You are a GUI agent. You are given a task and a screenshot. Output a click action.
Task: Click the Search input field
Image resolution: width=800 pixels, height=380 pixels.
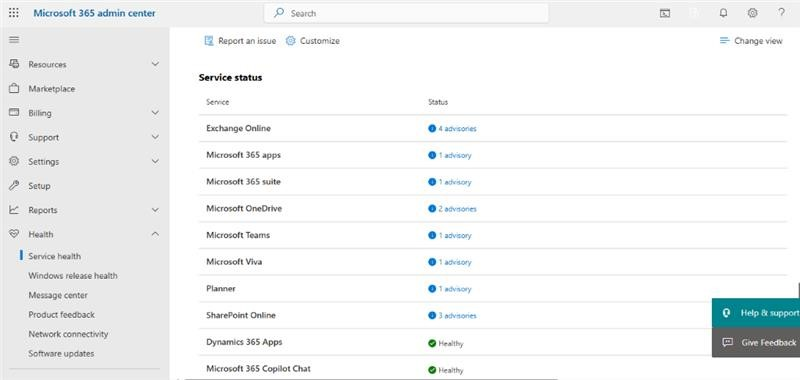coord(406,13)
